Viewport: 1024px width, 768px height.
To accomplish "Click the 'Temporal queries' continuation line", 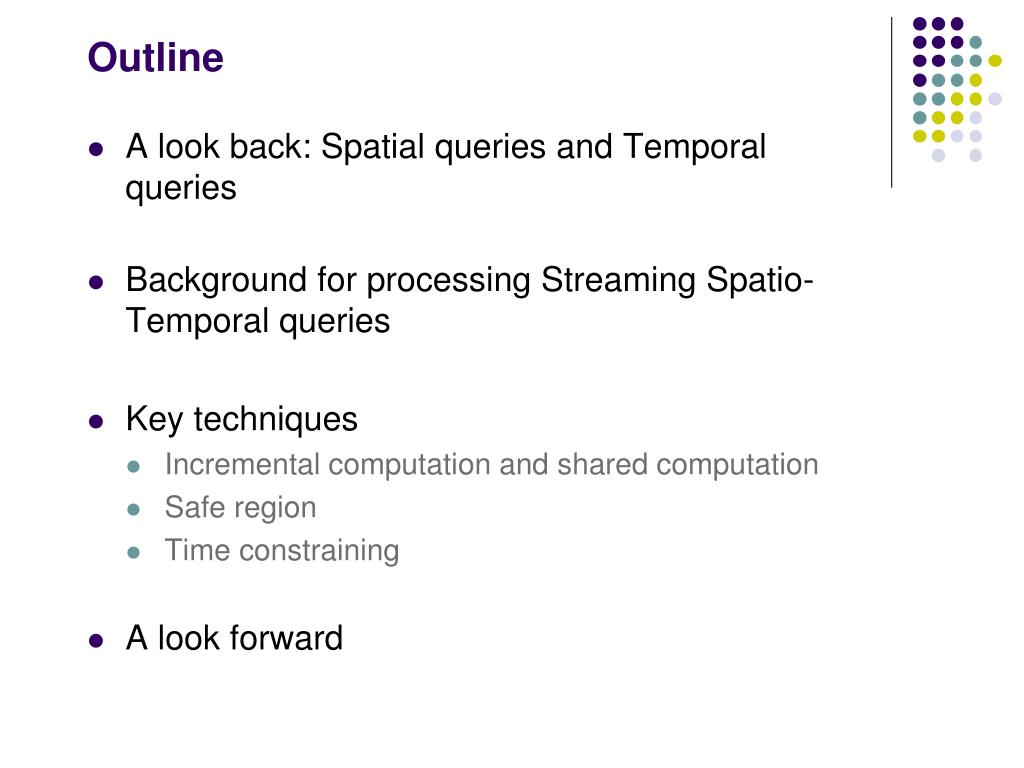I will click(x=258, y=321).
